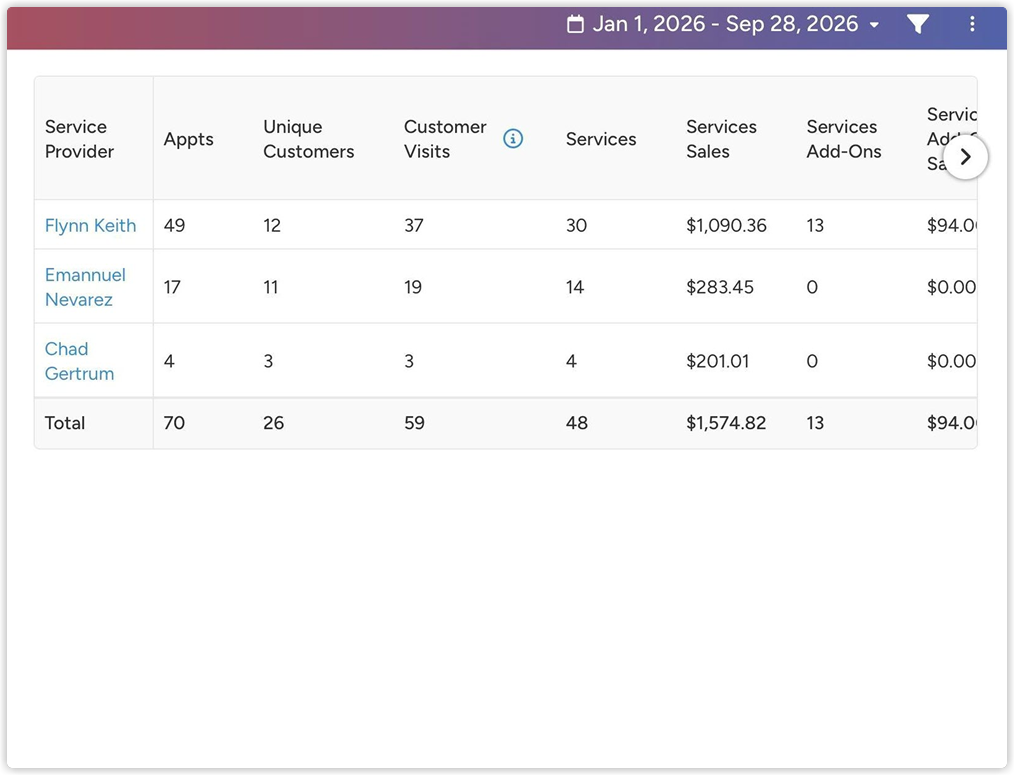Open Chad Gertrum's provider link
This screenshot has width=1015, height=776.
tap(80, 361)
